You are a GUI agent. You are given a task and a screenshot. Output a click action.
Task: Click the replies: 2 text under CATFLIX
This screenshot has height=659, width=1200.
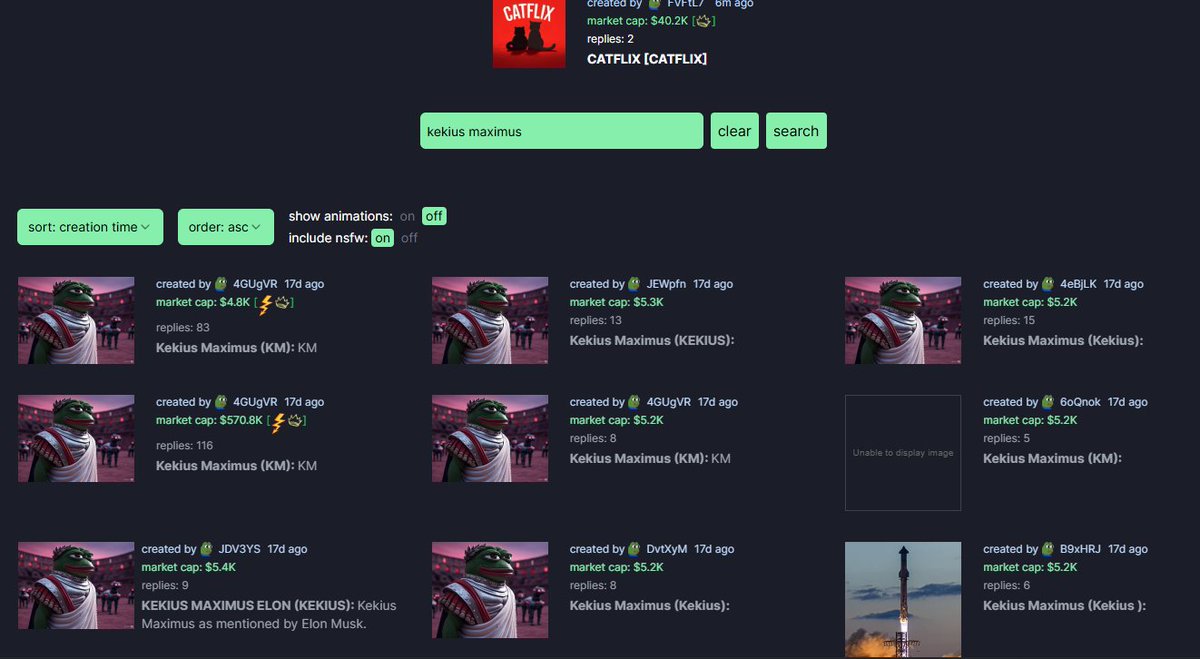point(610,39)
